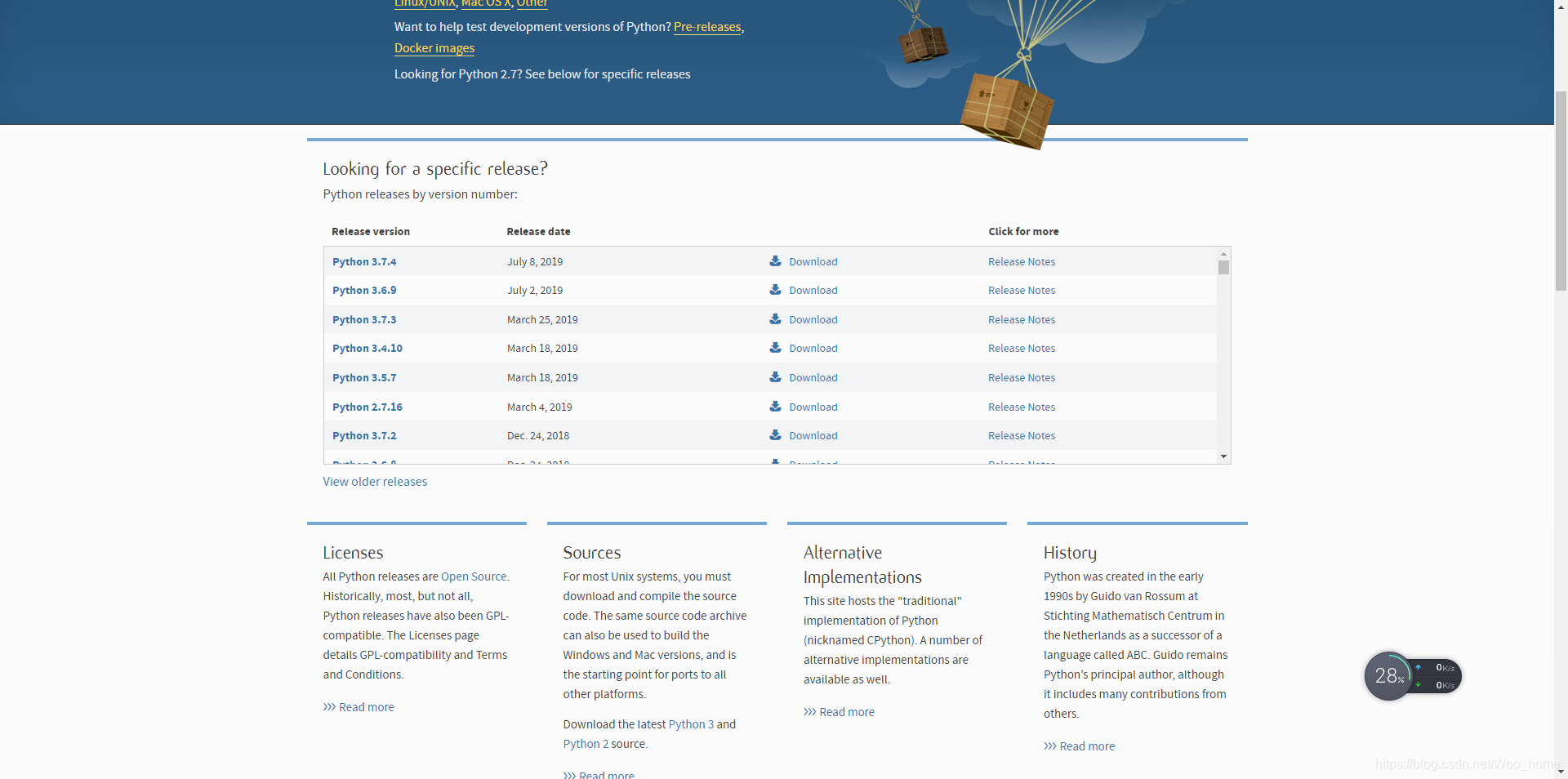Click Download link for Python 2.7.16

point(813,407)
